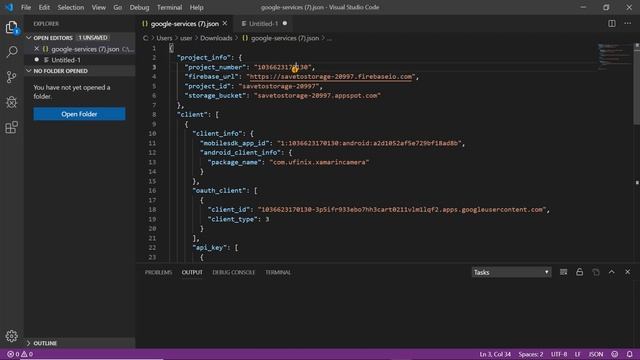This screenshot has height=360, width=640.
Task: Click the 1 UNSAVED badge
Action: click(x=93, y=38)
